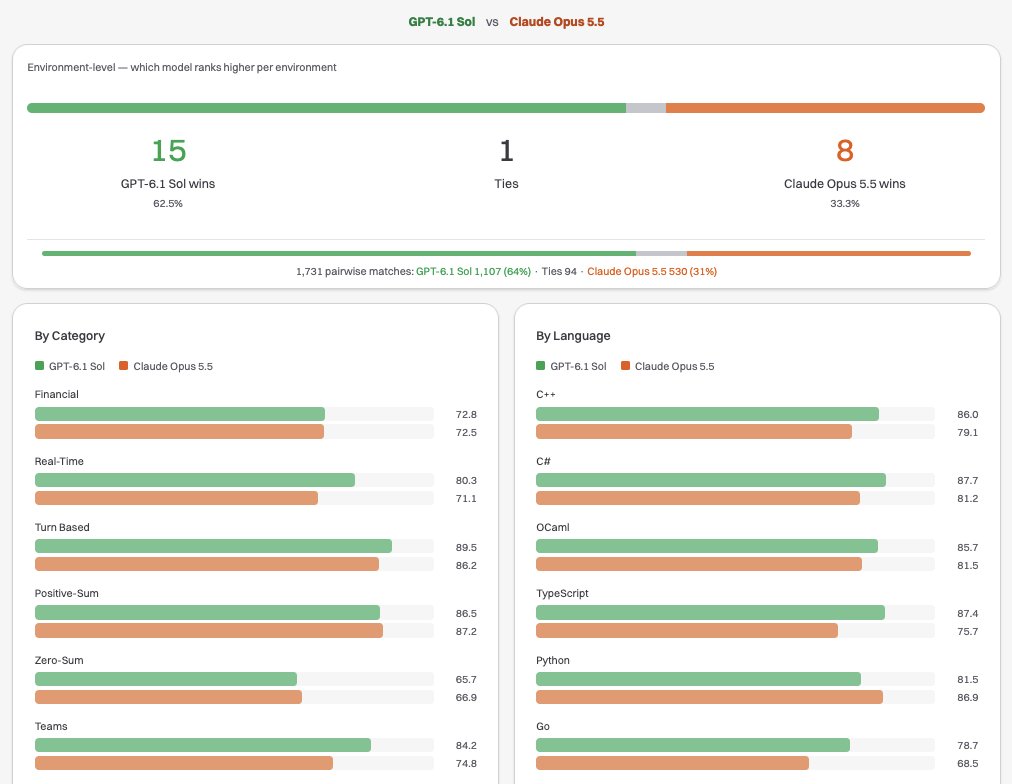
Task: Click the Zero-Sum value 66.9
Action: pos(466,698)
